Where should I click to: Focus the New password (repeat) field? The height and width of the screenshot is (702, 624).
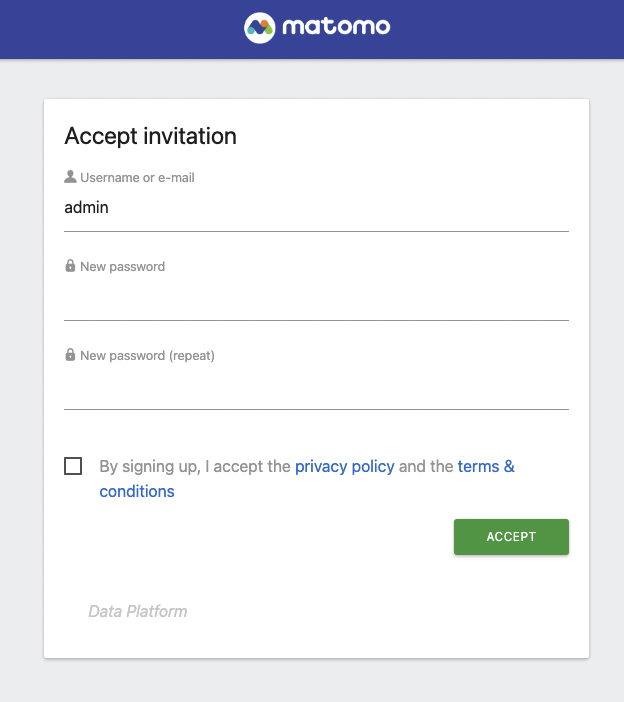pos(316,388)
